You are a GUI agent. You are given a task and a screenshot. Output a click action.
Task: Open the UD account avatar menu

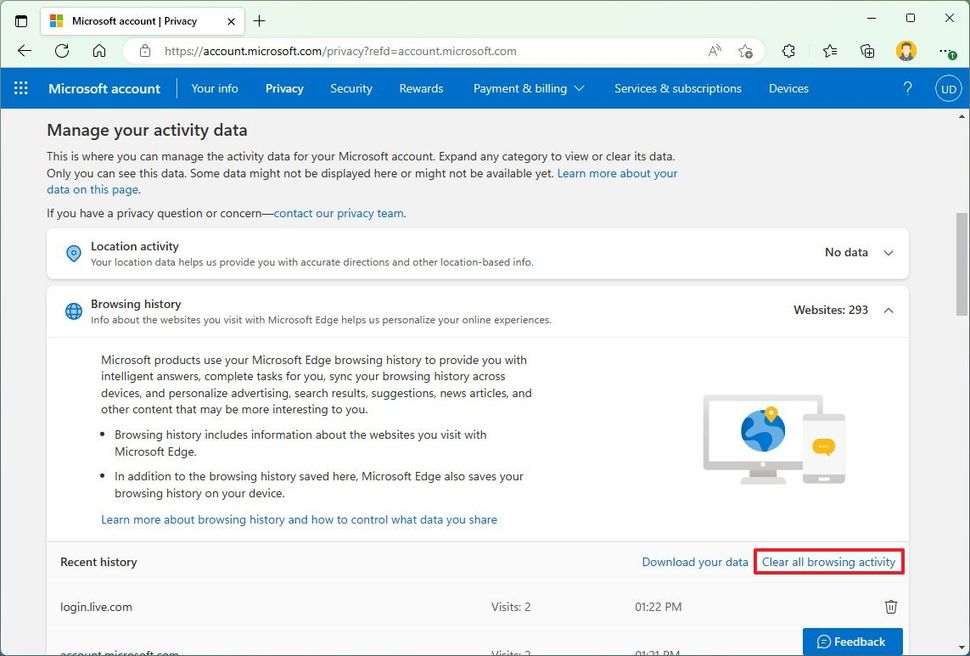coord(947,88)
